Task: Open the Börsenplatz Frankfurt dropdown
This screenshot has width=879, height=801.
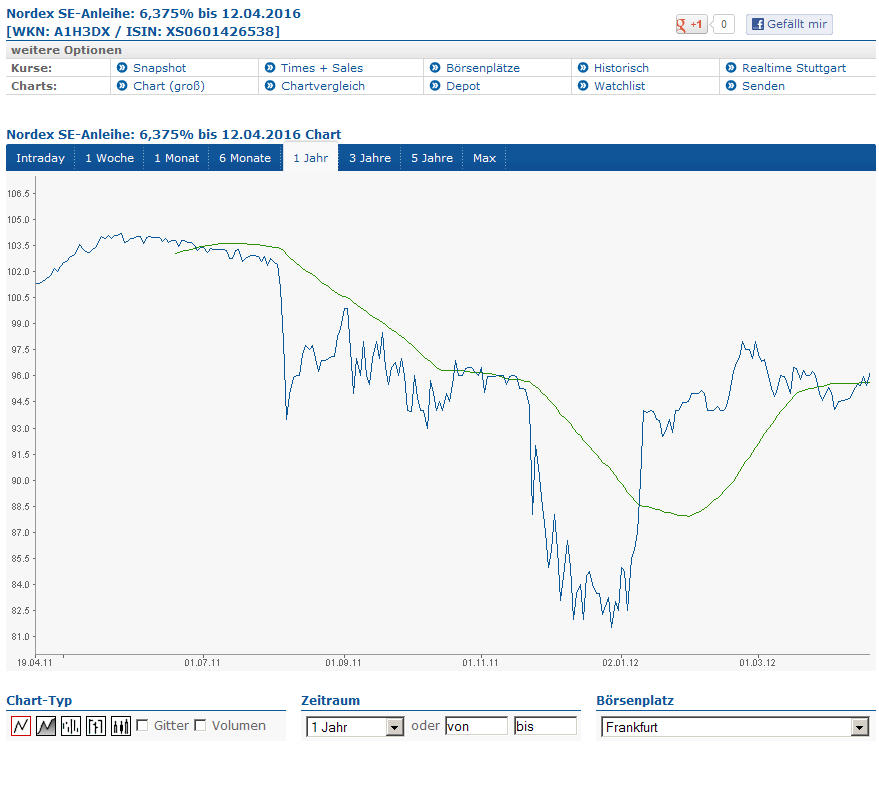Action: pos(735,727)
